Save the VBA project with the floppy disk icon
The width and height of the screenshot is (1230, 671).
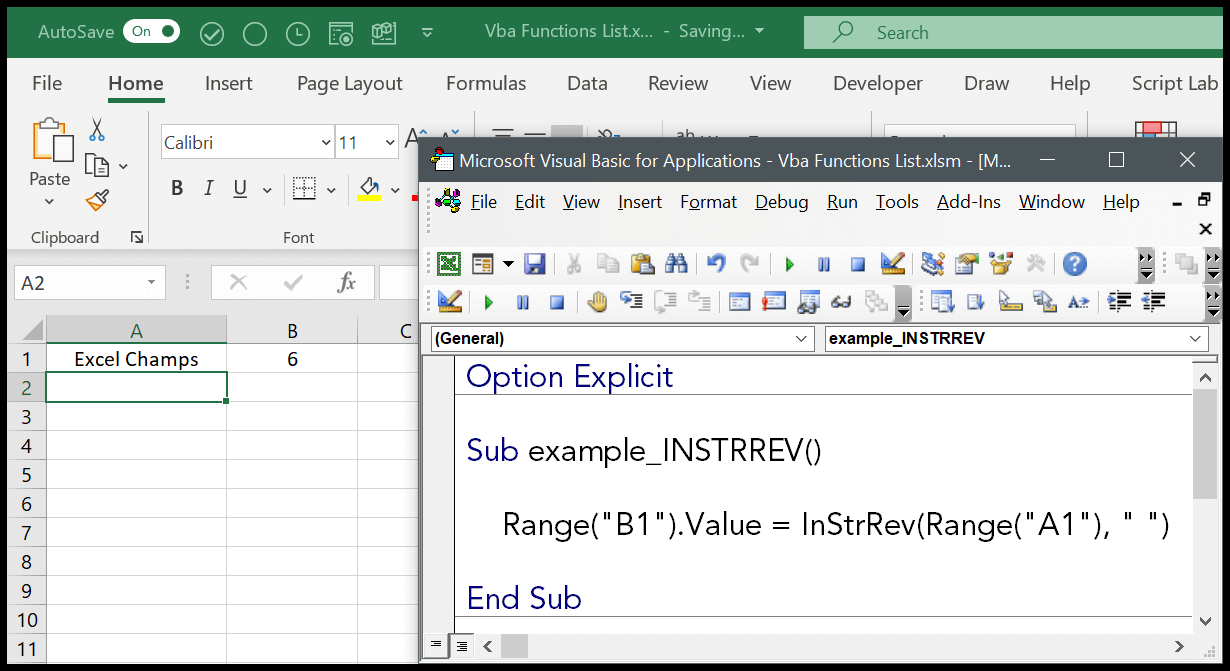coord(535,264)
